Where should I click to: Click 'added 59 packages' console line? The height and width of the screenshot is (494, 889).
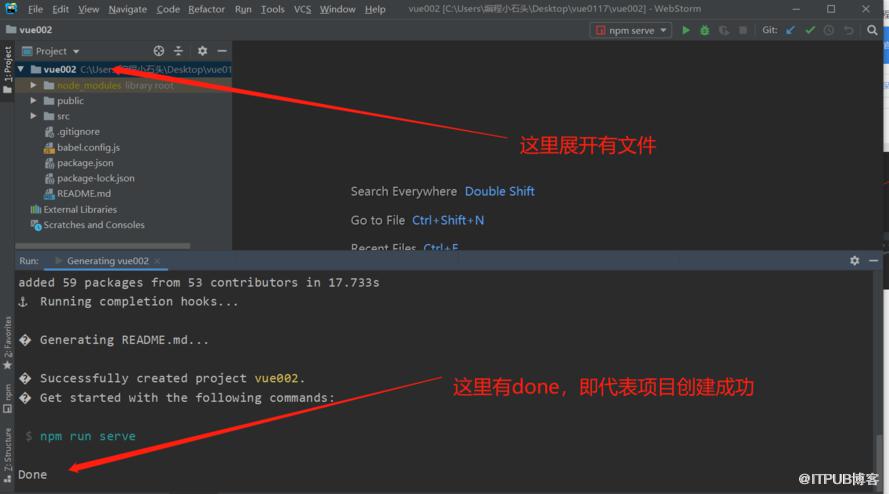pos(198,282)
